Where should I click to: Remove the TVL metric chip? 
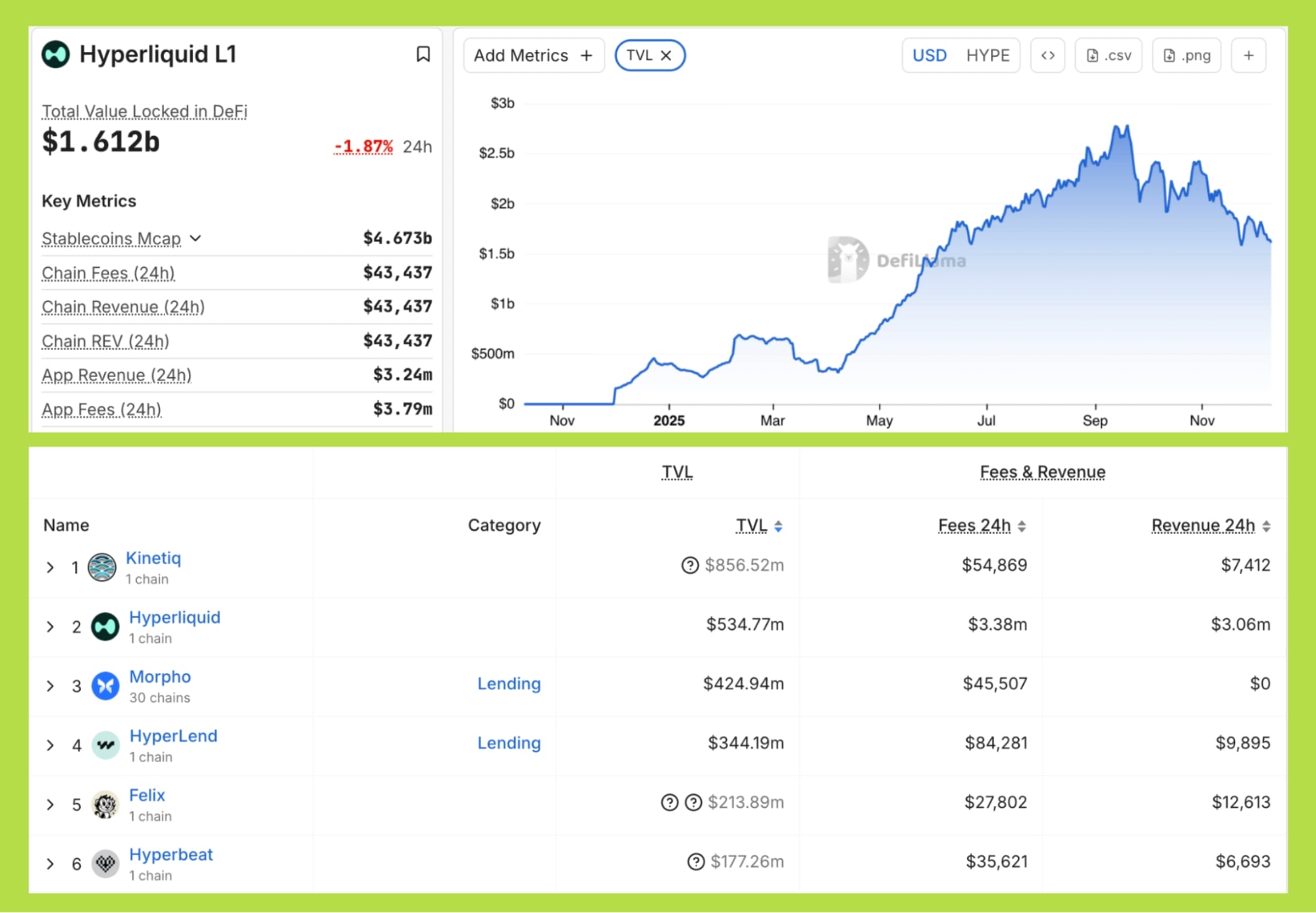click(x=666, y=55)
